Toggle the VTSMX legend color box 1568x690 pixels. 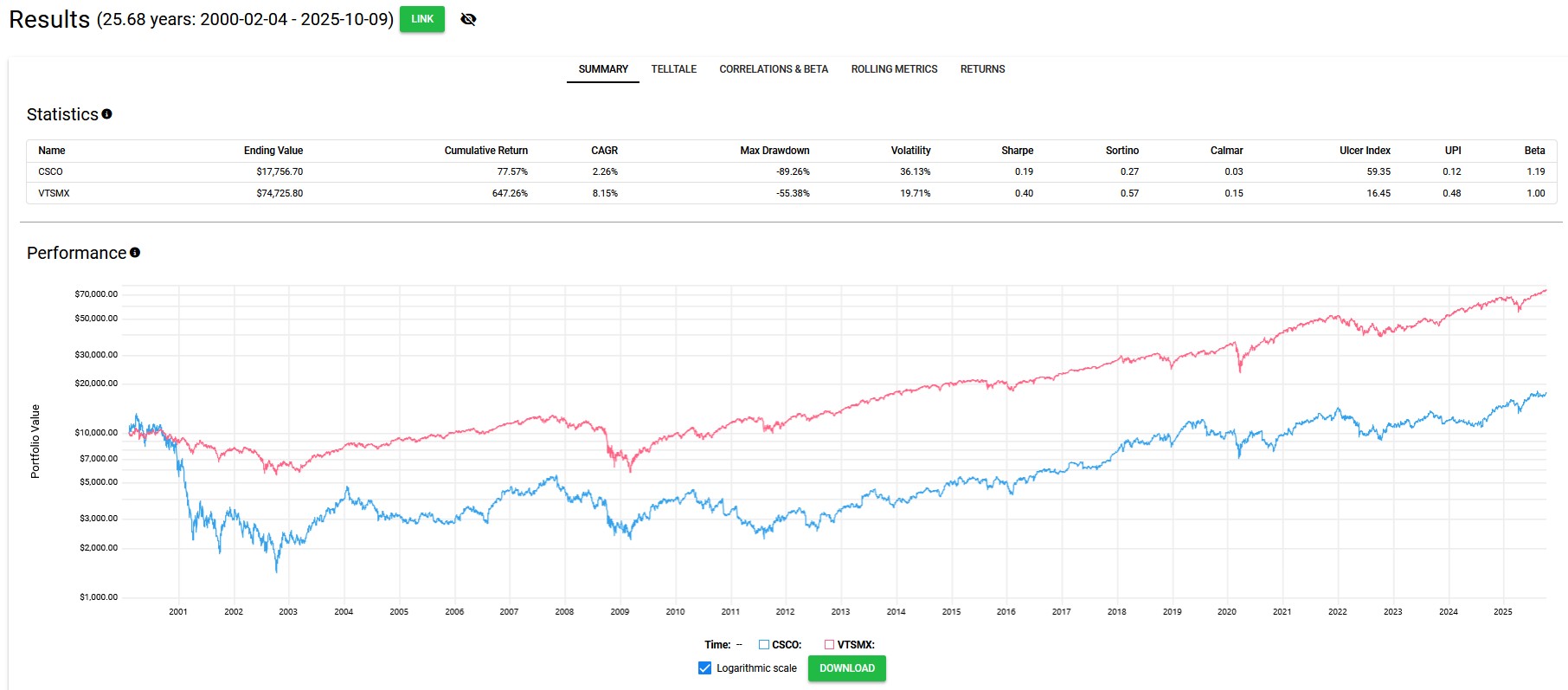pos(829,644)
